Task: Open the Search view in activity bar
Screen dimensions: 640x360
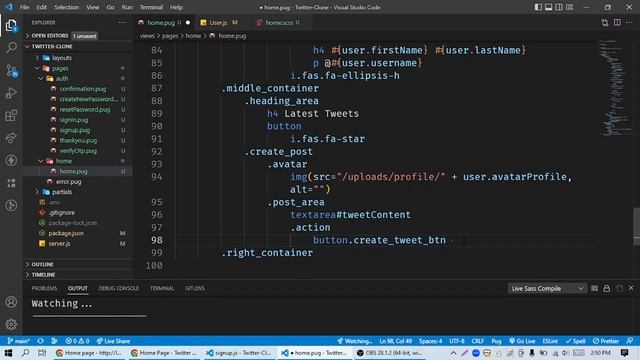Action: click(11, 48)
